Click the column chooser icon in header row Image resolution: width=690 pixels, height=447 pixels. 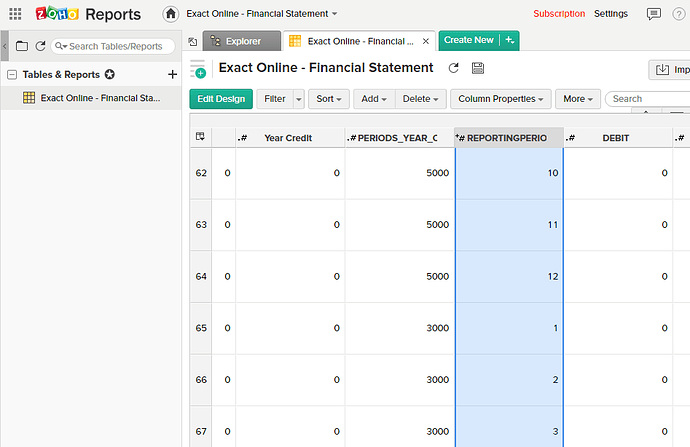tap(200, 137)
